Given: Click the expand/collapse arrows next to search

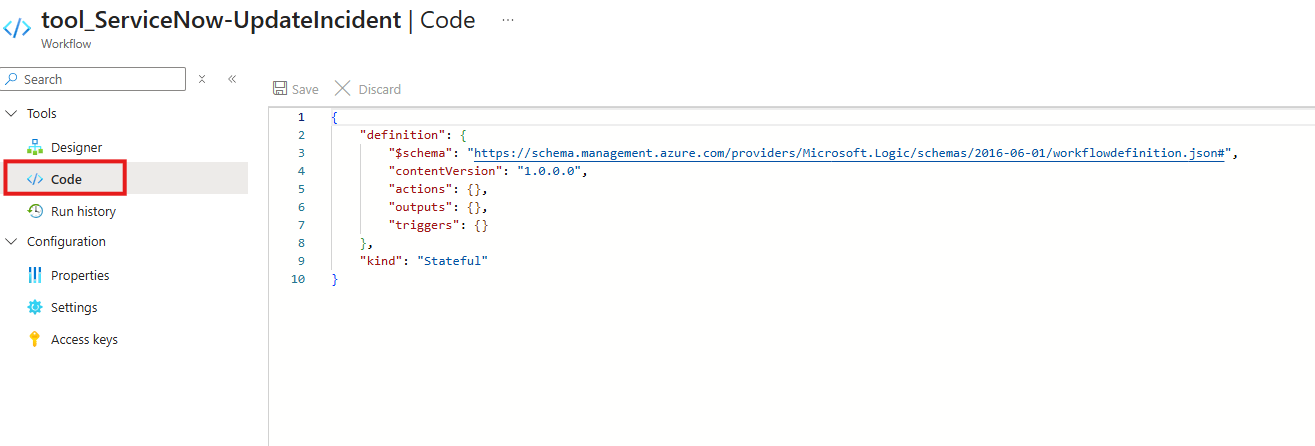Looking at the screenshot, I should coord(202,79).
